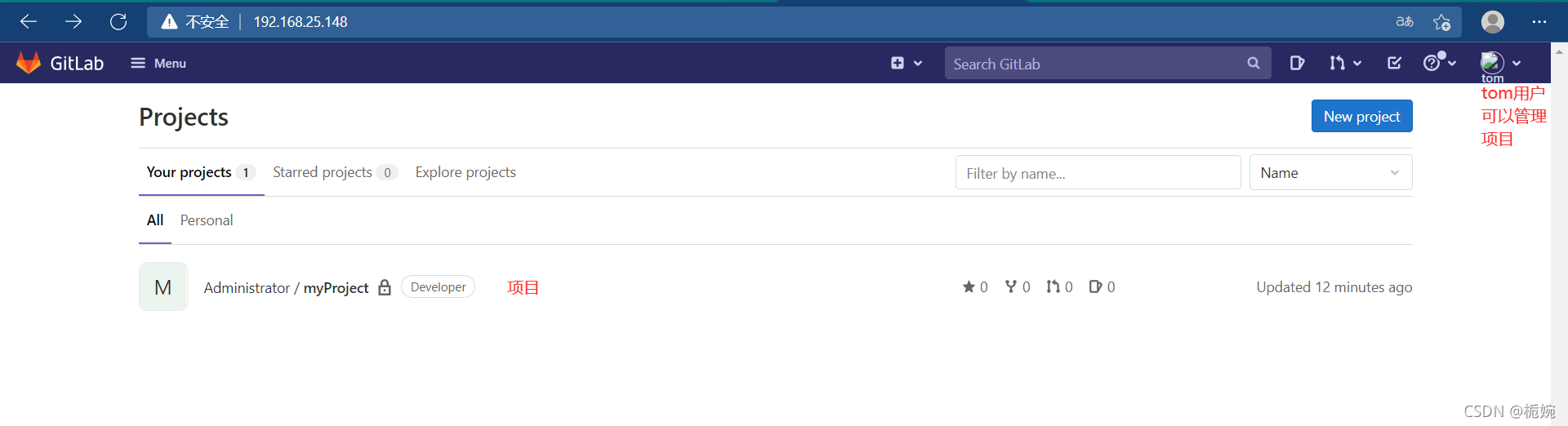Expand the create new dropdown arrow

click(918, 63)
